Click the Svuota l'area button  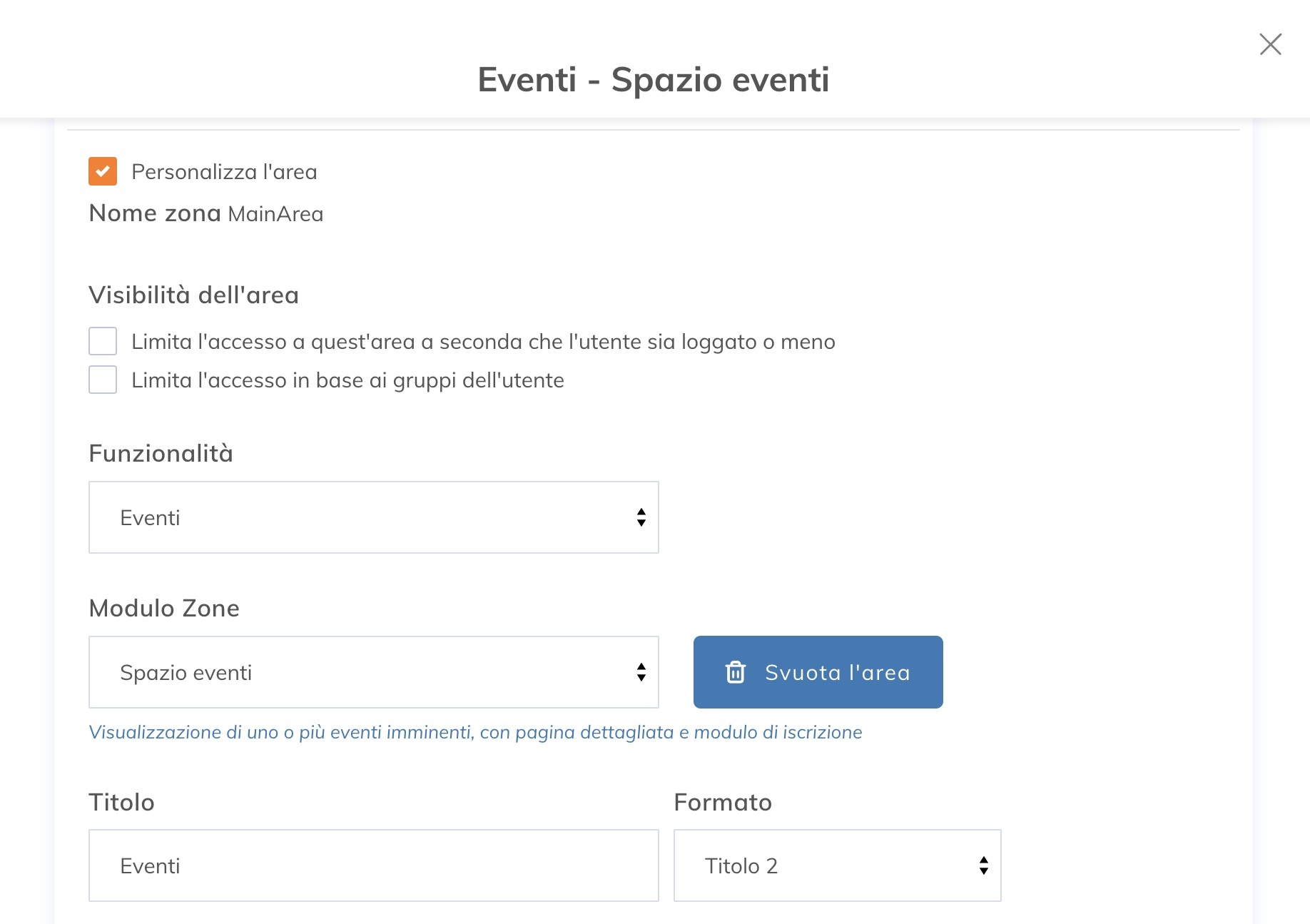pos(818,672)
